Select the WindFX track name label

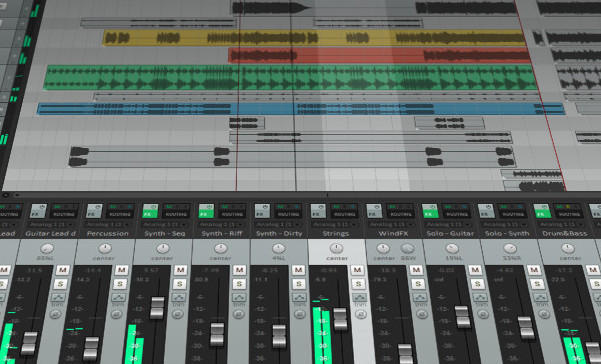[x=392, y=233]
